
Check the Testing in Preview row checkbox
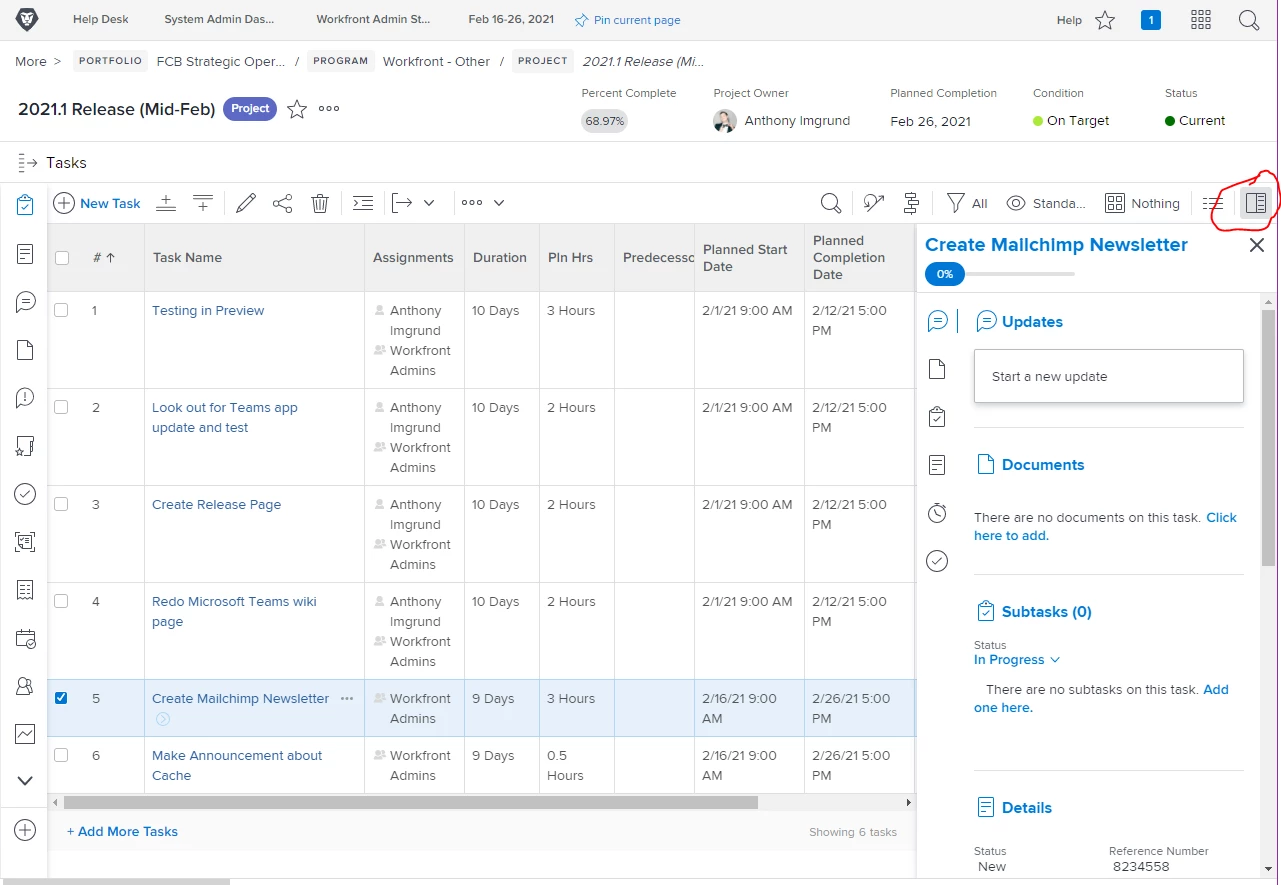coord(61,310)
